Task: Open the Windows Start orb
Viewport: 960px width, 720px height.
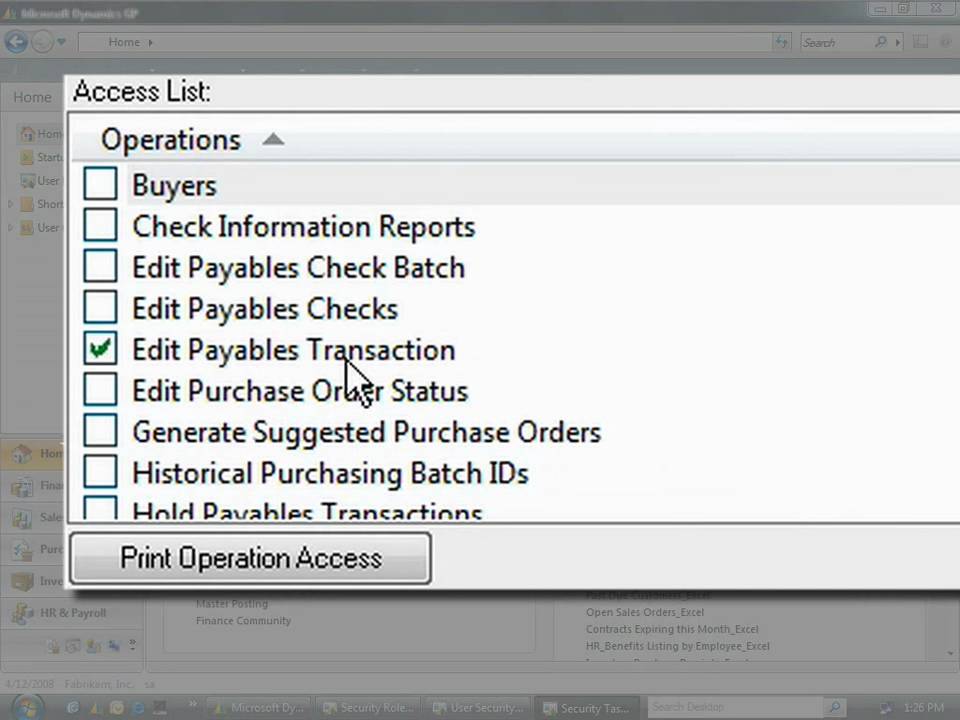Action: (x=27, y=707)
